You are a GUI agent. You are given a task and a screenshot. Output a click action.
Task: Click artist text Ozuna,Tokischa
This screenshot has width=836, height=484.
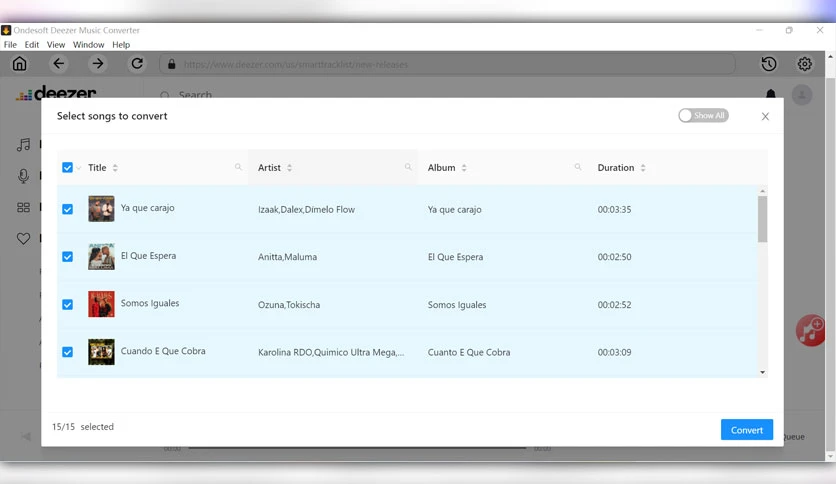(x=289, y=305)
